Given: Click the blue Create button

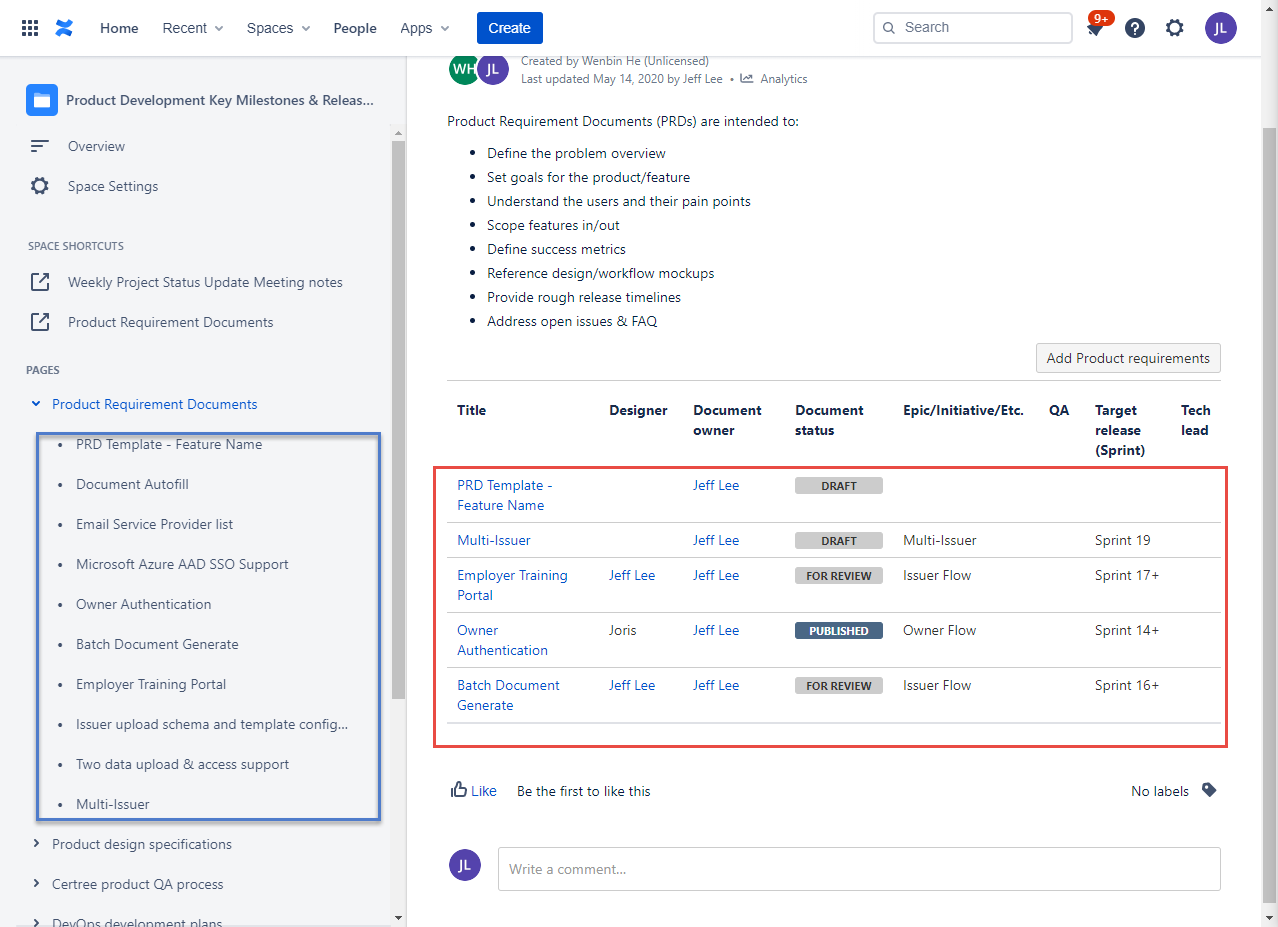Looking at the screenshot, I should click(510, 28).
